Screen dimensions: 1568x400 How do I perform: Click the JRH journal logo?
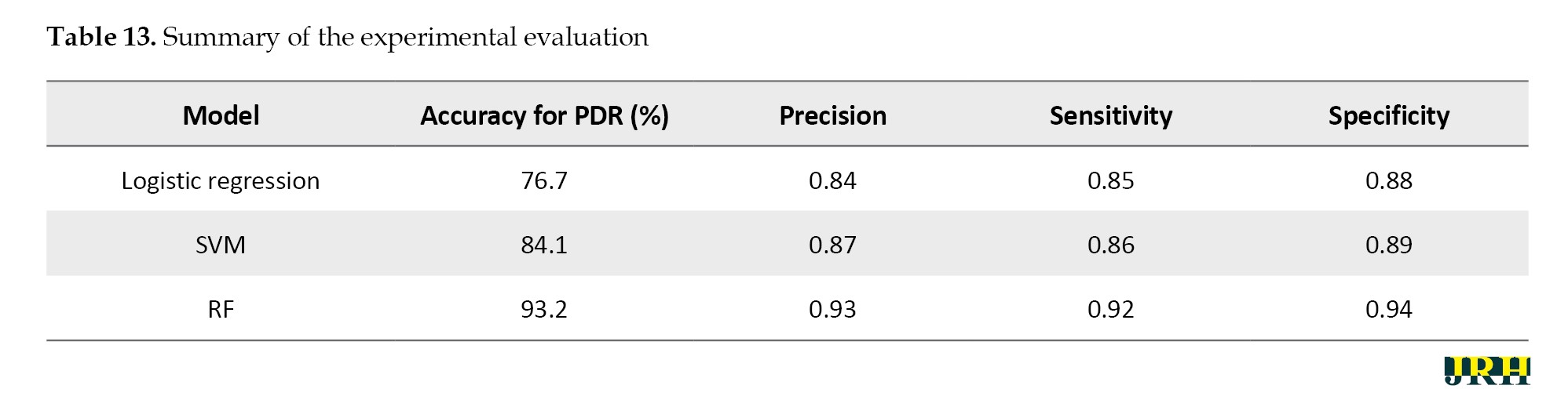[1486, 371]
